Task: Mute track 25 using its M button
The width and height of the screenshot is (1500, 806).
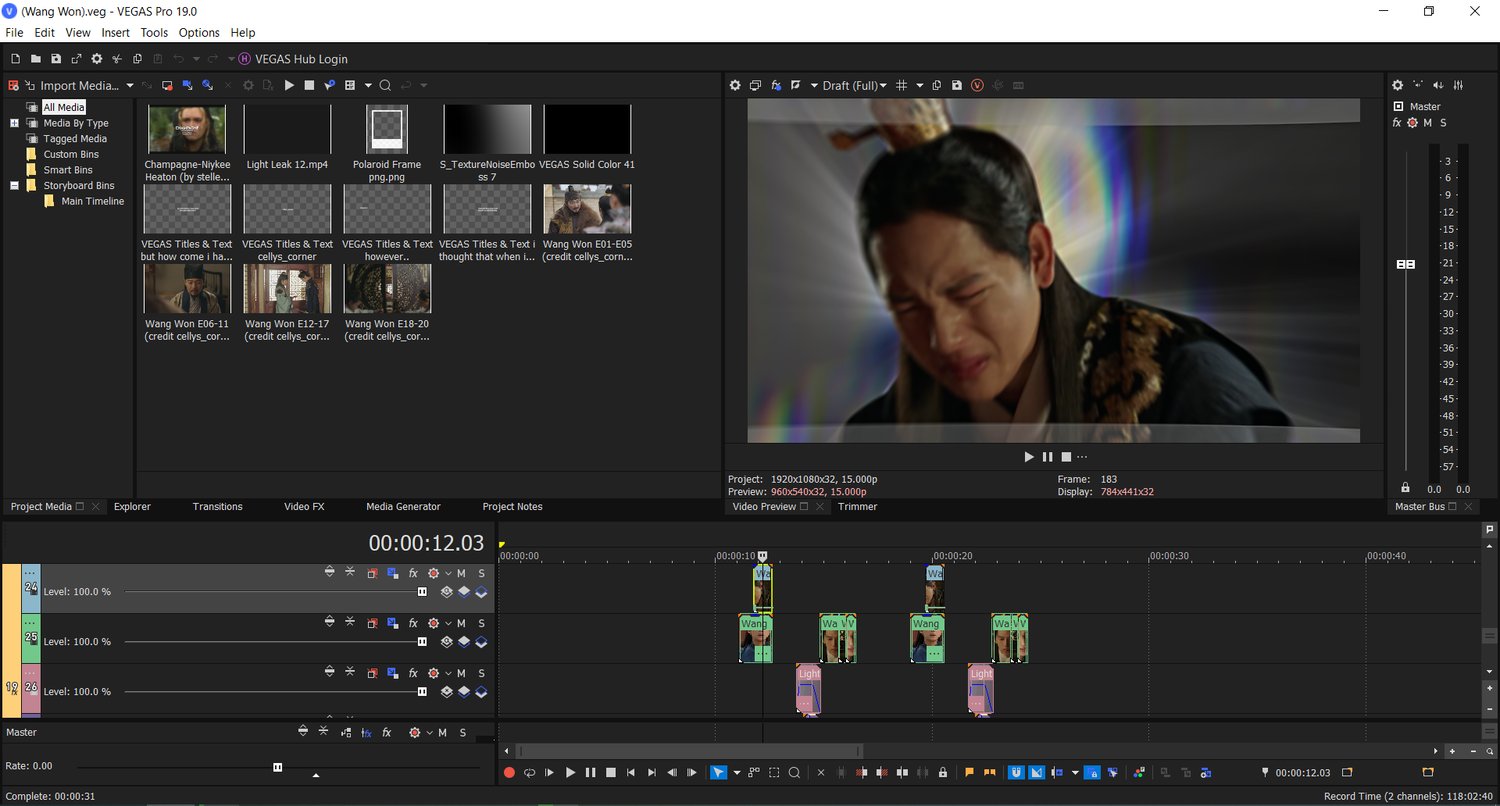Action: coord(461,623)
